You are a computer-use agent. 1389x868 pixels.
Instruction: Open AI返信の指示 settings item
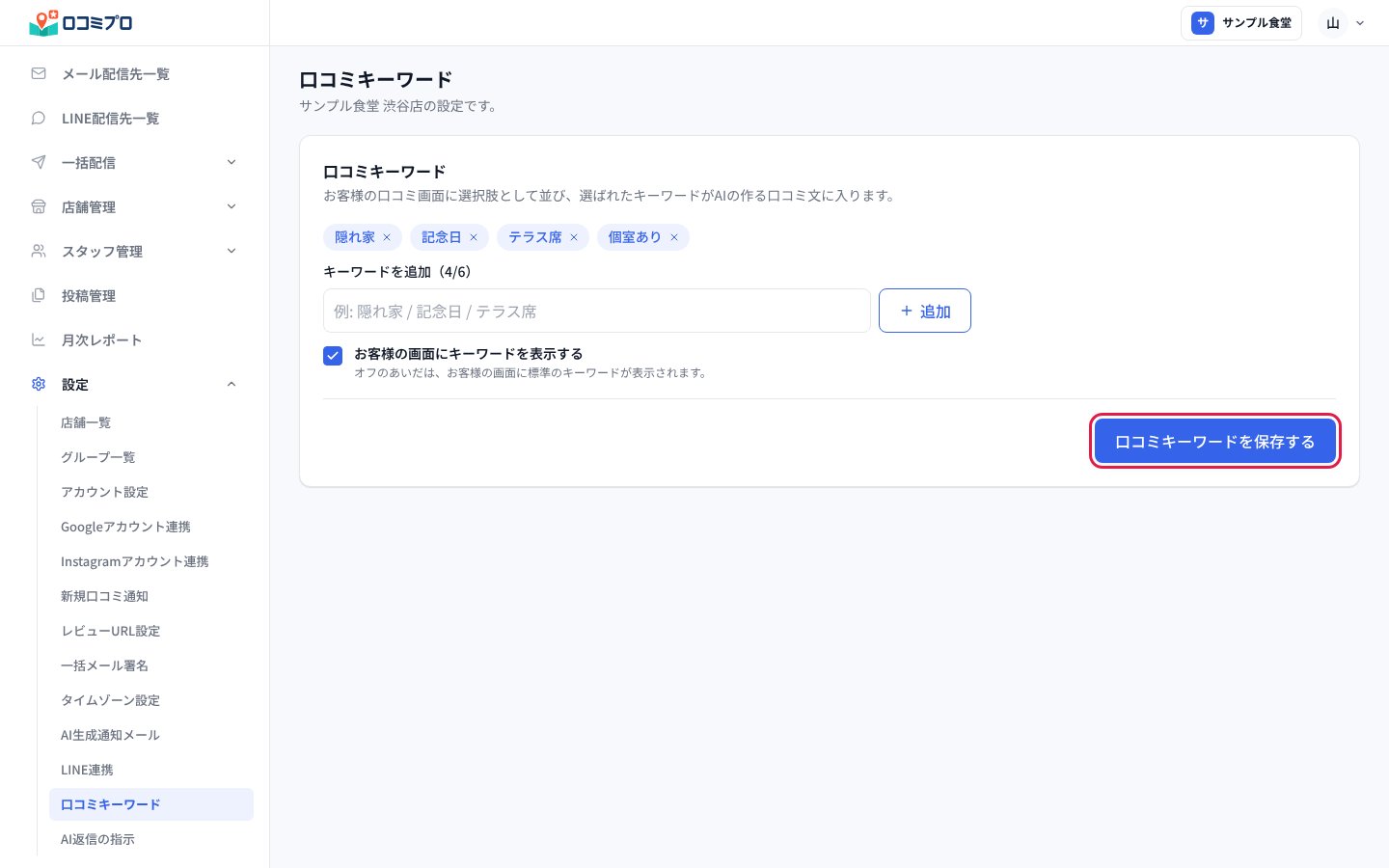(x=151, y=839)
